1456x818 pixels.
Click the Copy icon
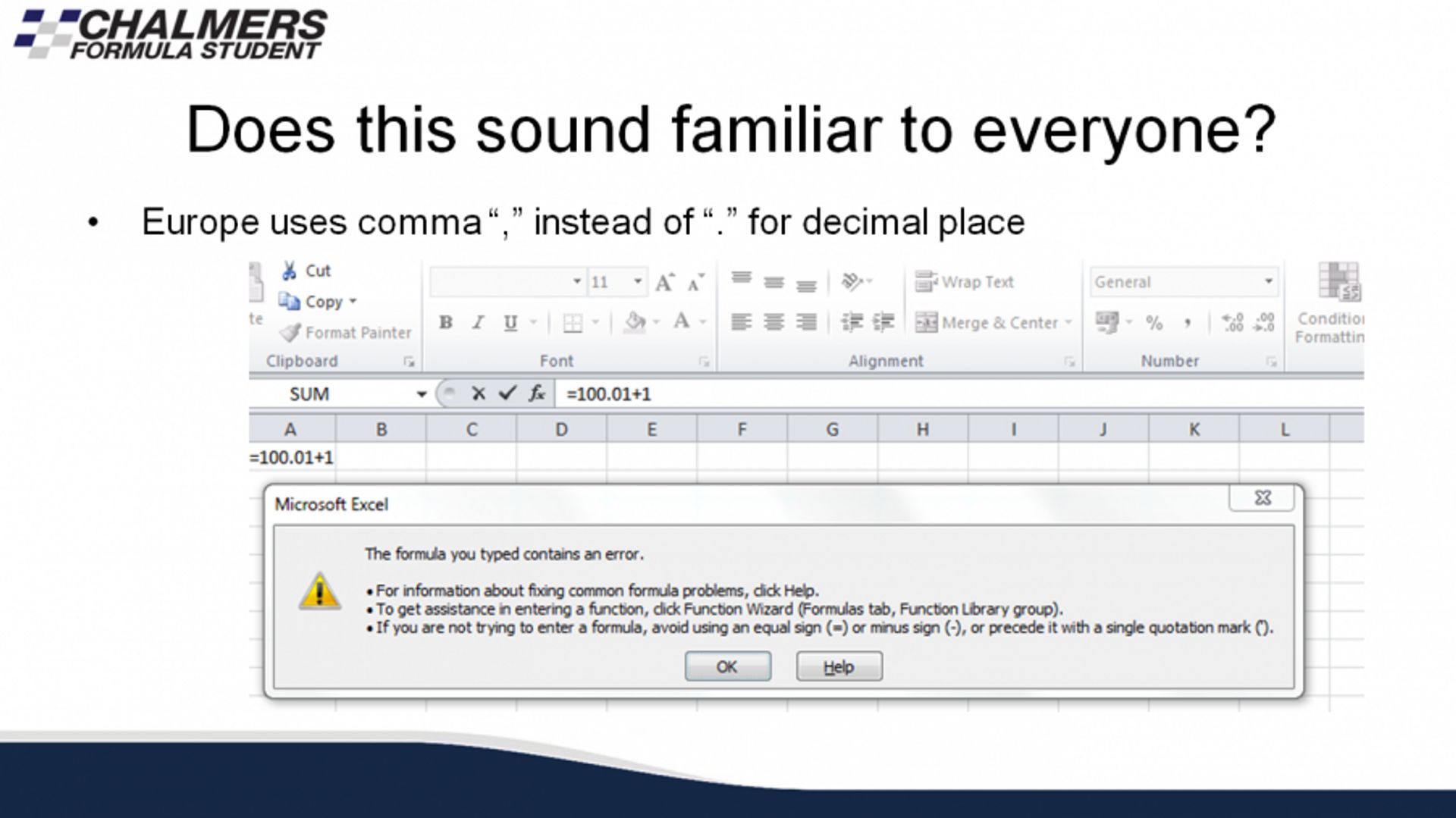[x=289, y=301]
